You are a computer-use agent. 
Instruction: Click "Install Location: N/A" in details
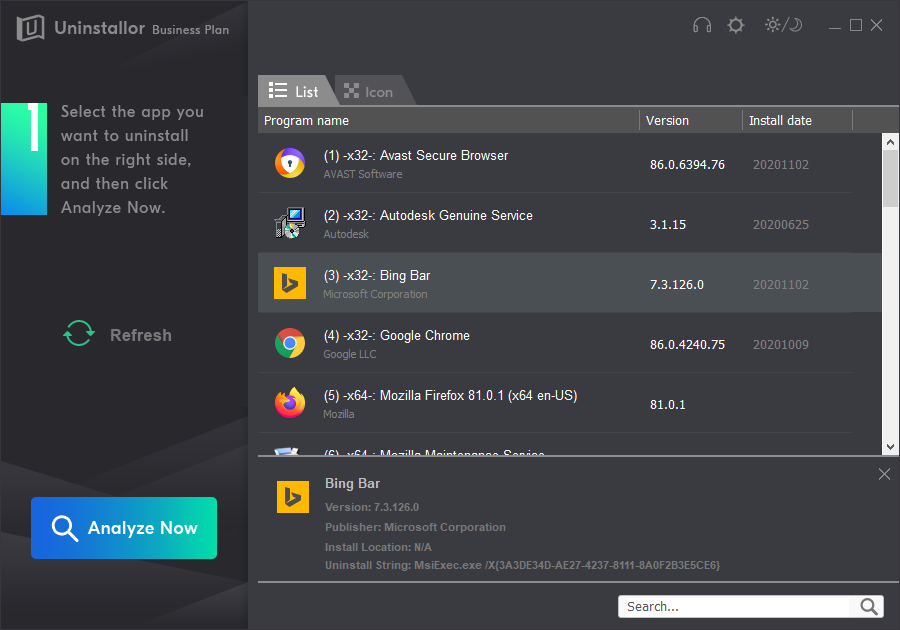pyautogui.click(x=378, y=547)
